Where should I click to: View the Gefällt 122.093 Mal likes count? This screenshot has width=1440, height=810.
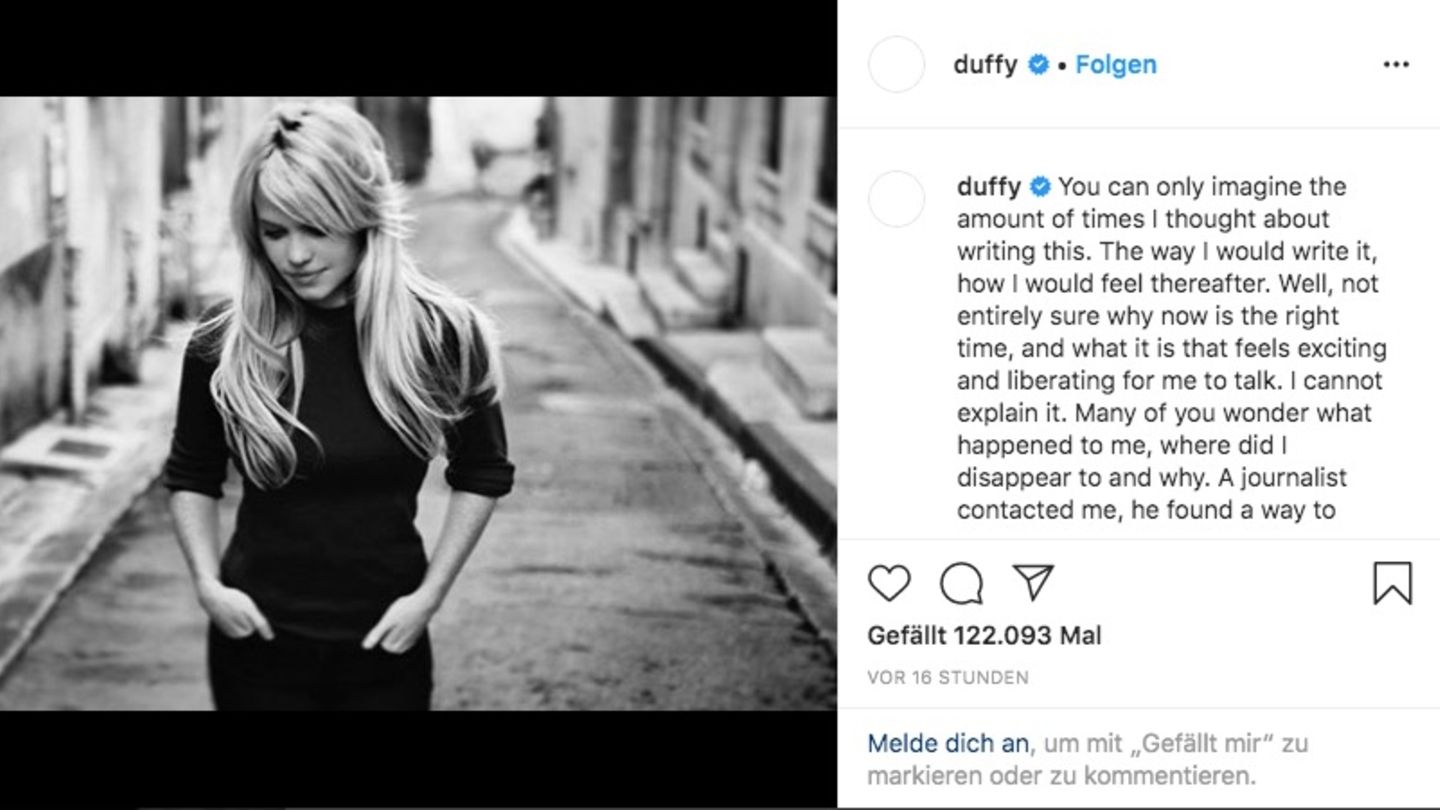tap(984, 635)
